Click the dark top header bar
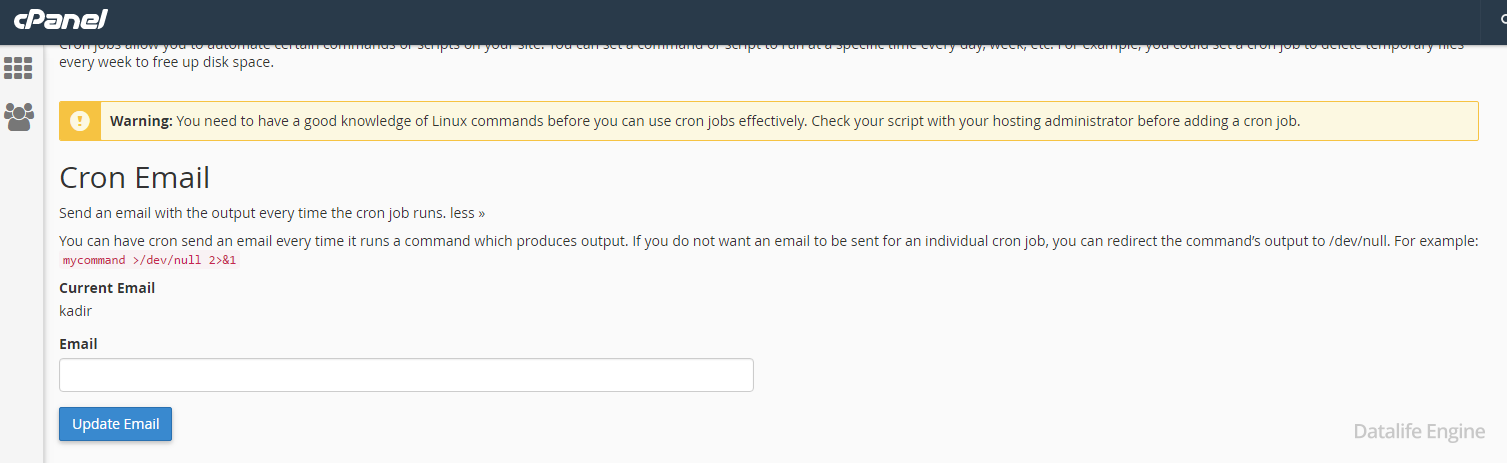Viewport: 1507px width, 463px height. click(753, 20)
